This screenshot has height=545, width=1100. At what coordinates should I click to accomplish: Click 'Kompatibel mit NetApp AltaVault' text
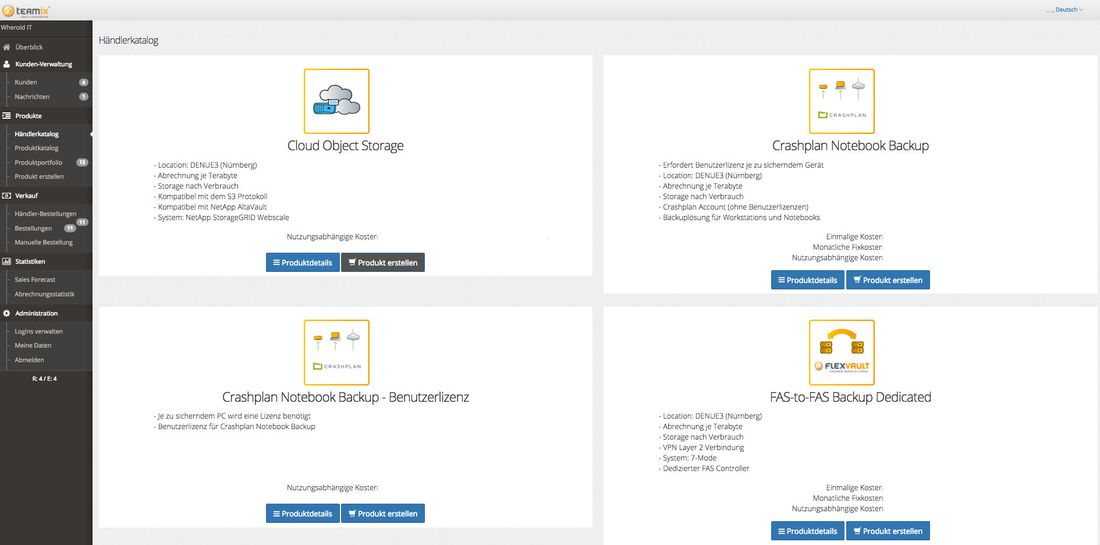coord(210,207)
